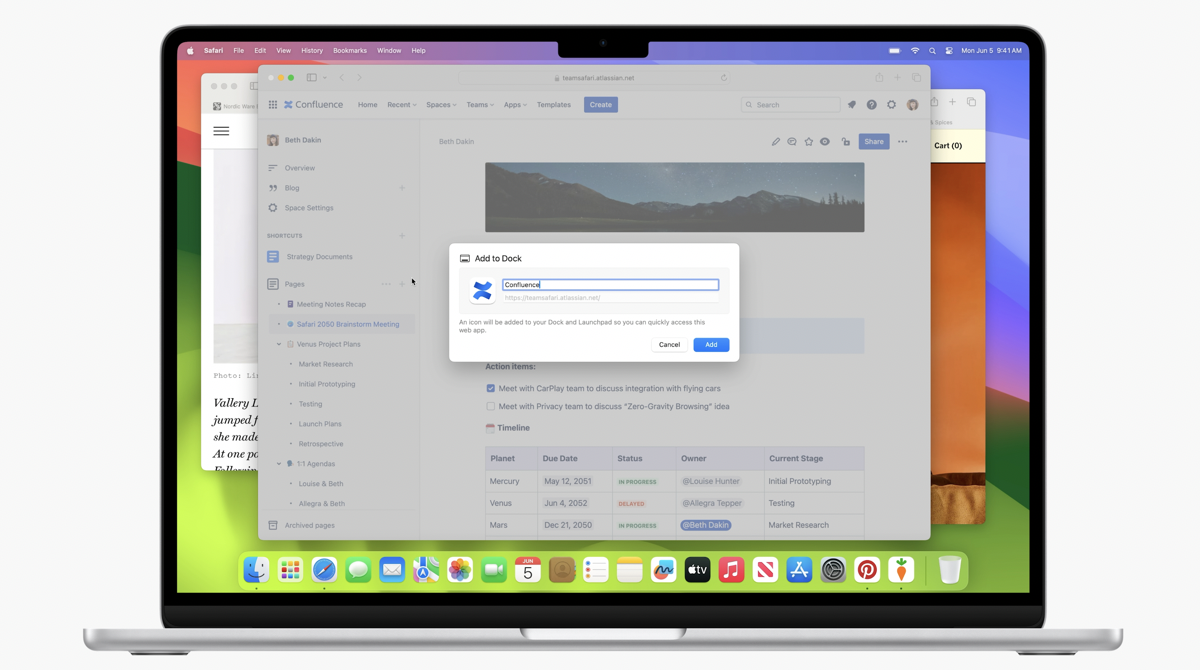Open Space Settings
This screenshot has width=1200, height=670.
309,208
